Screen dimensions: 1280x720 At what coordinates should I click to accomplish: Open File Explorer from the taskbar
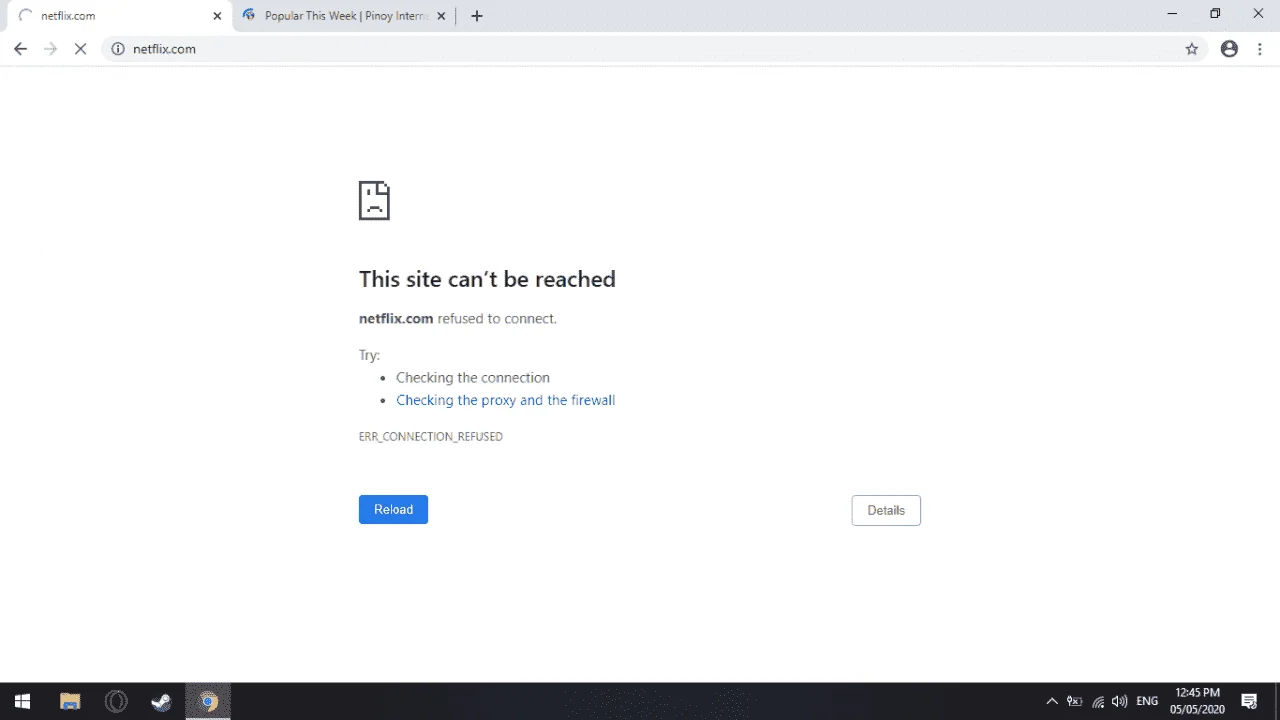click(70, 702)
